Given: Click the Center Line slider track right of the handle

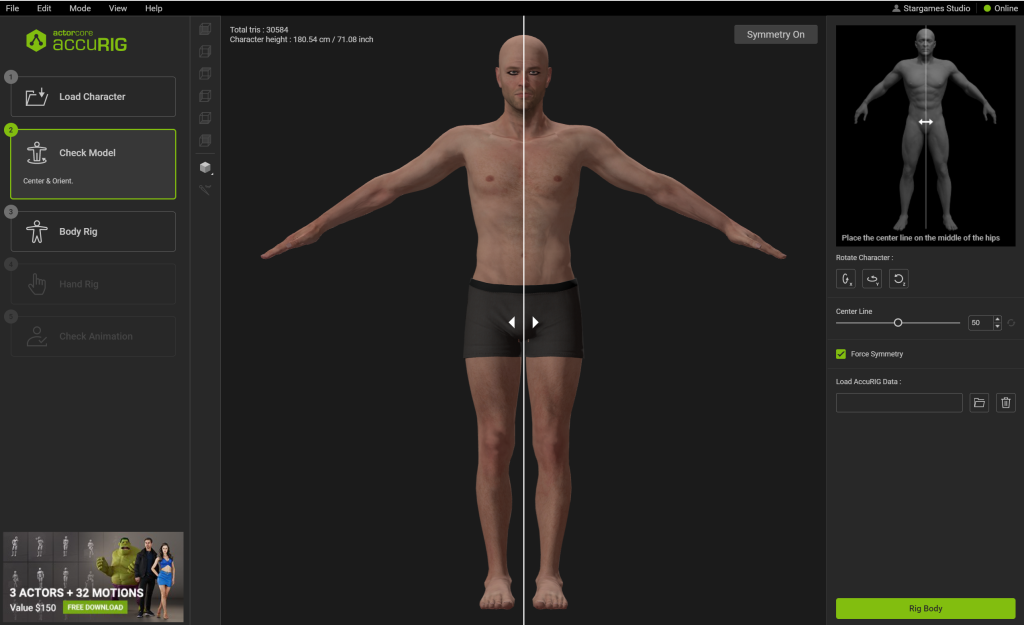Looking at the screenshot, I should pyautogui.click(x=931, y=323).
